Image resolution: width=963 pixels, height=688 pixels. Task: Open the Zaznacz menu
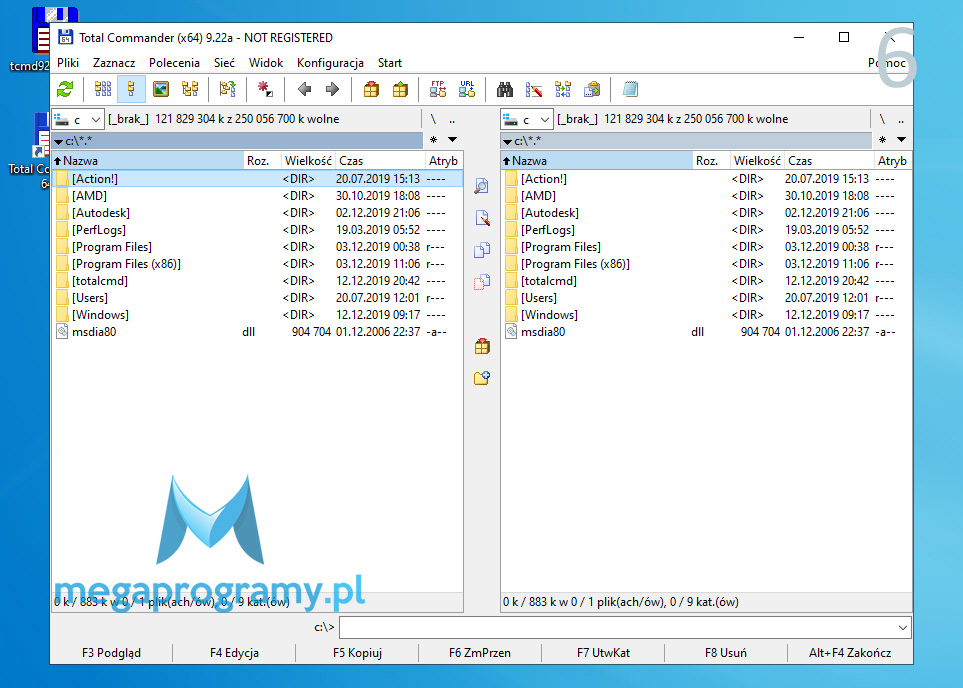tap(114, 63)
